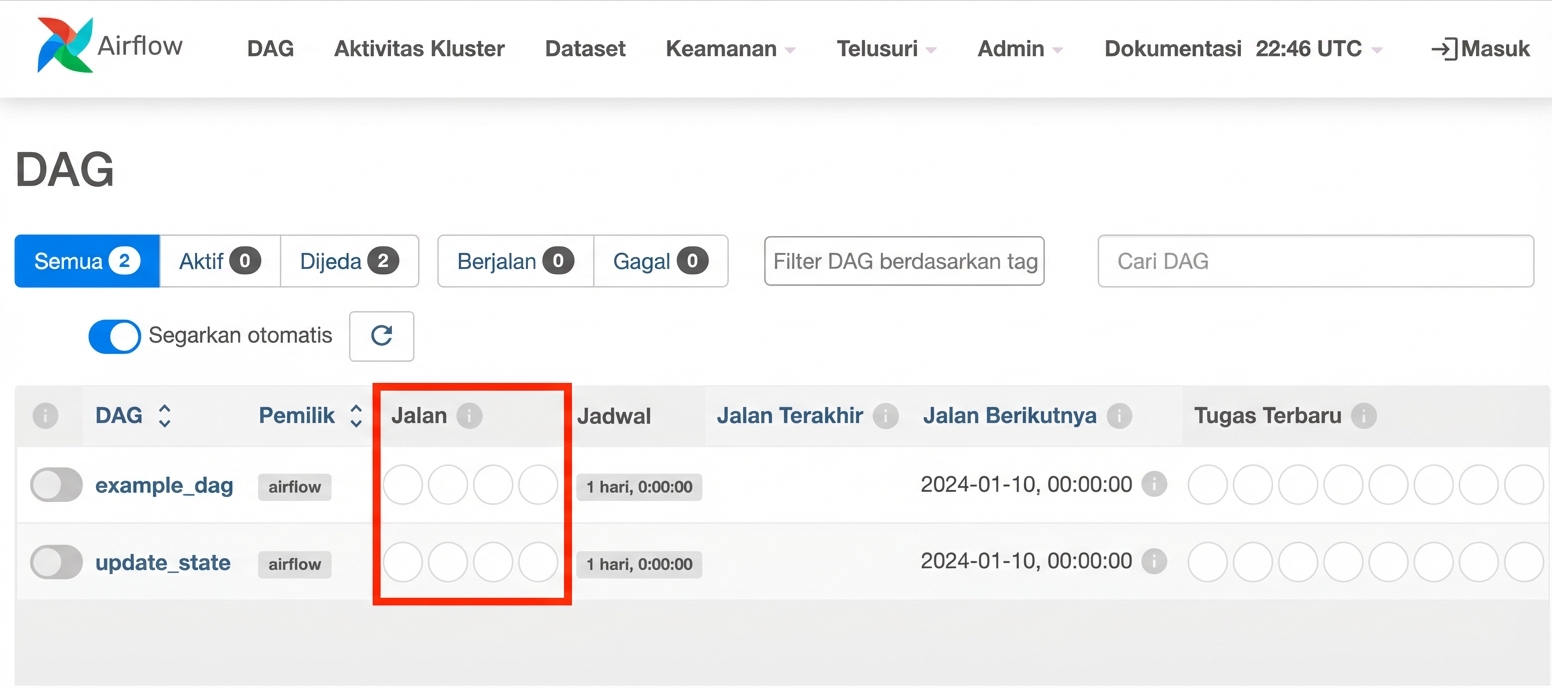Click the airflow owner tag for update_state
Screen dimensions: 1552x688
(294, 564)
